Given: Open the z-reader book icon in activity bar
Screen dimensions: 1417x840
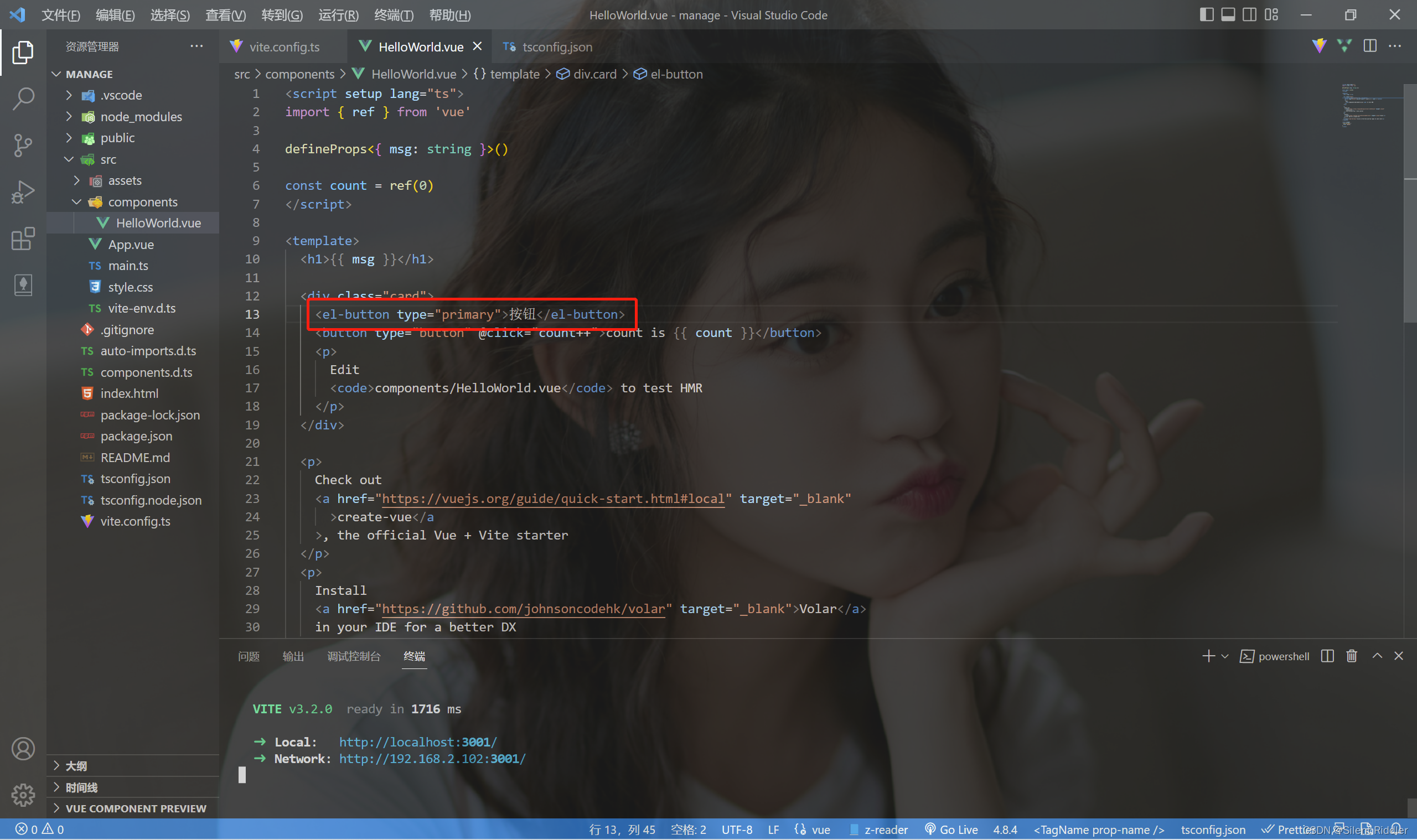Looking at the screenshot, I should [x=23, y=285].
